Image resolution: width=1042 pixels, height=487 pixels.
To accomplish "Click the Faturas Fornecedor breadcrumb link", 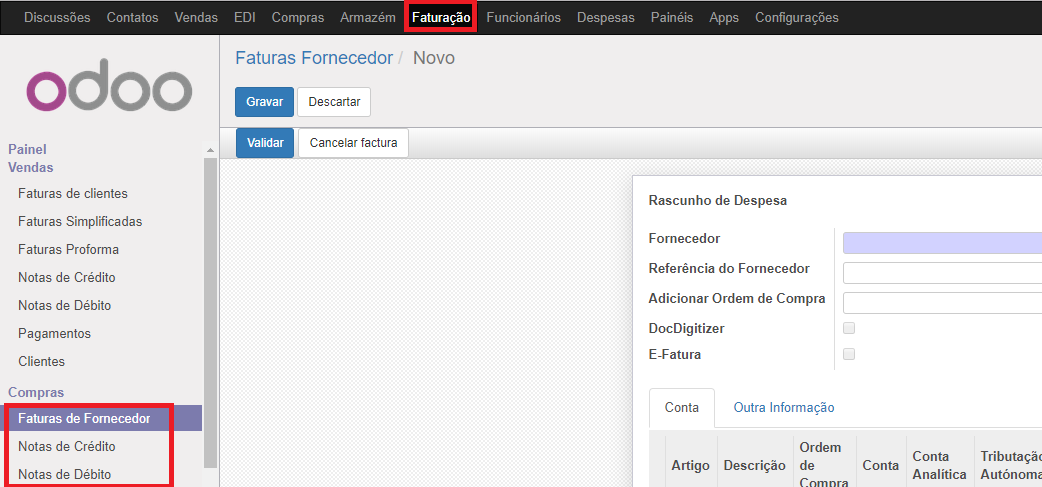I will point(313,58).
